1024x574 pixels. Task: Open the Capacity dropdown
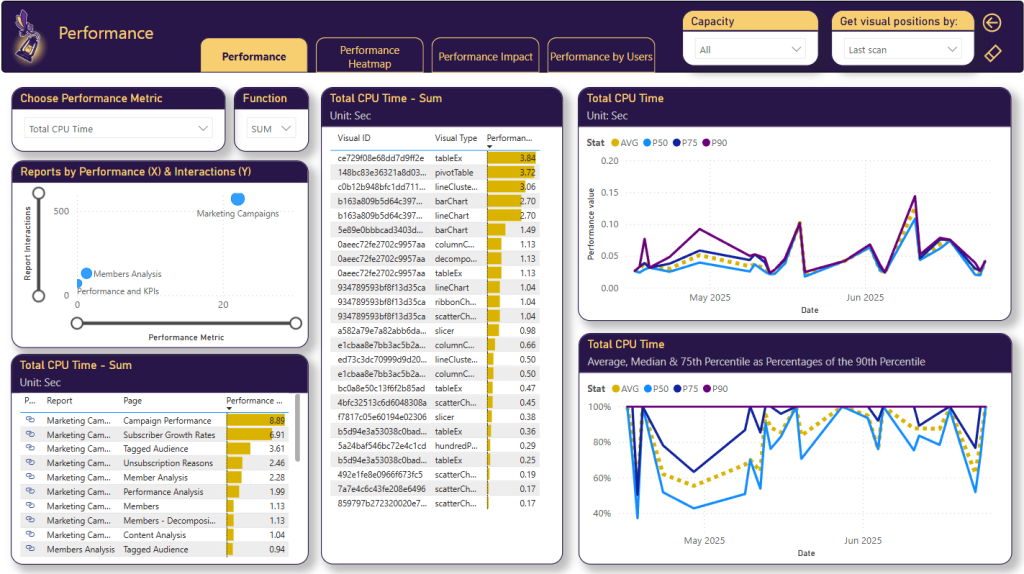point(751,49)
